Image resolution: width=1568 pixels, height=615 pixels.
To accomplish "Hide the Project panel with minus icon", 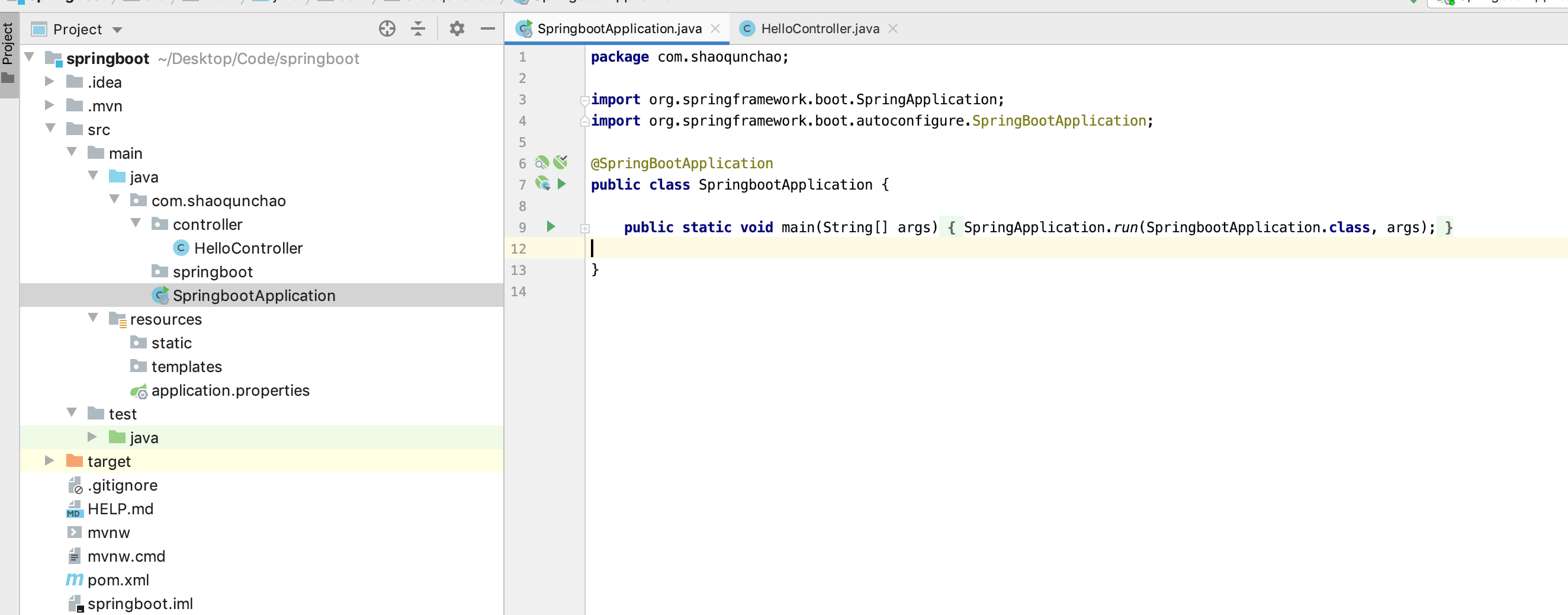I will pyautogui.click(x=487, y=28).
